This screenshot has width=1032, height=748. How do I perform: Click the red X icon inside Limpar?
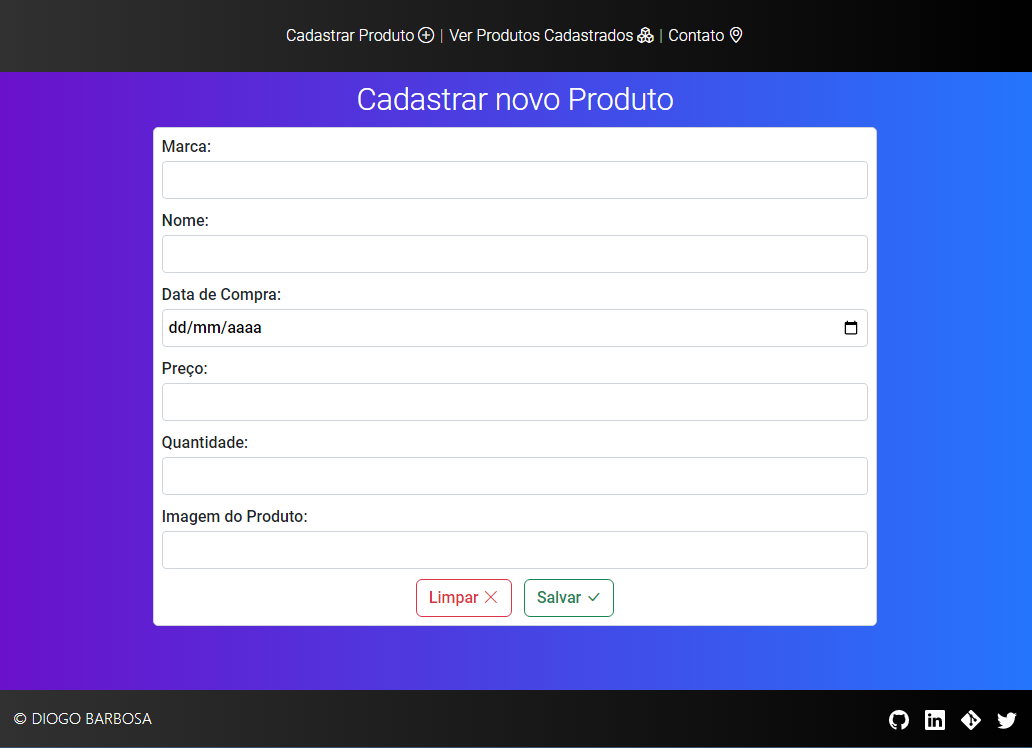491,597
